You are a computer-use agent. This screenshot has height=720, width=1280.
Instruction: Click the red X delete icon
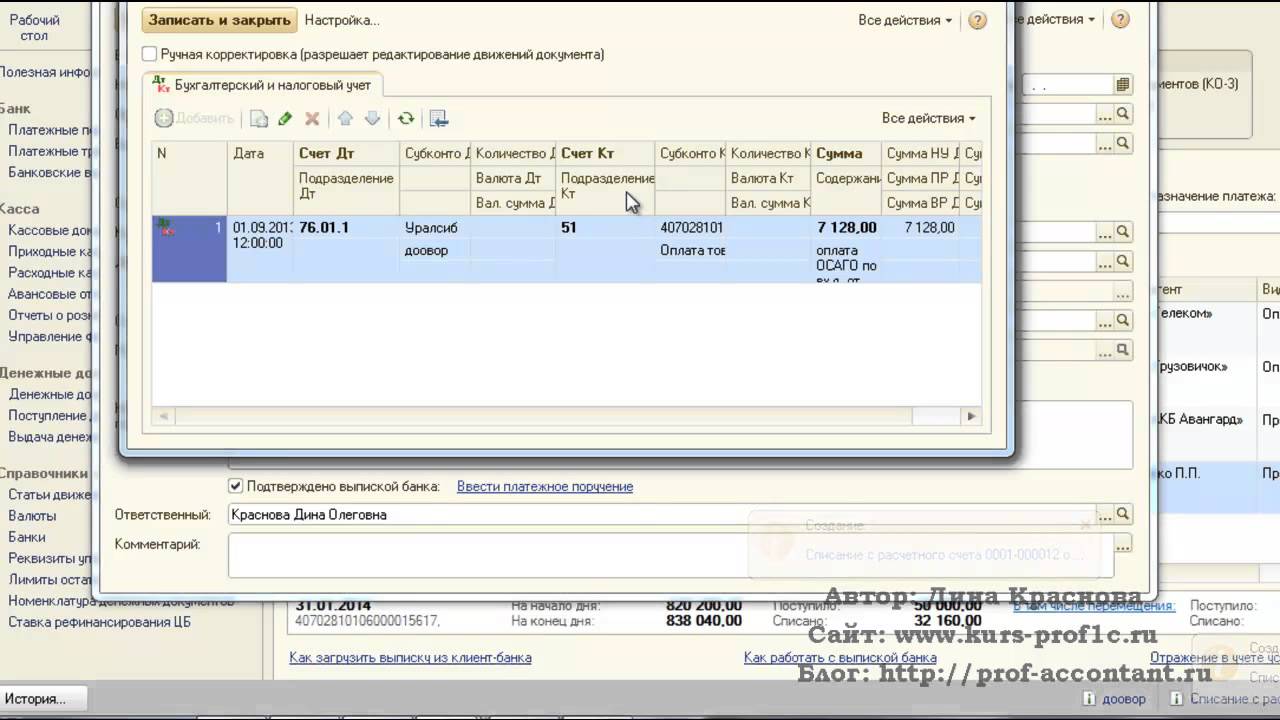coord(312,118)
